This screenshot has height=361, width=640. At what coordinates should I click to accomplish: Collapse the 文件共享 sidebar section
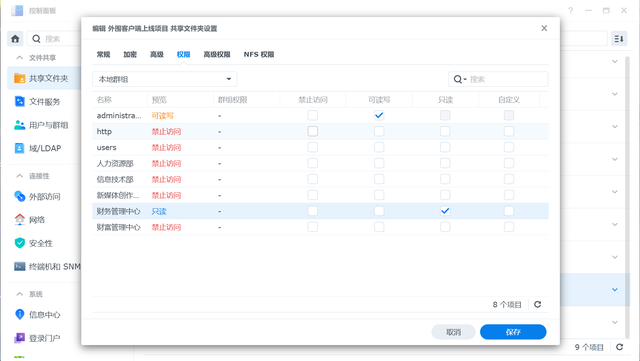(x=20, y=58)
